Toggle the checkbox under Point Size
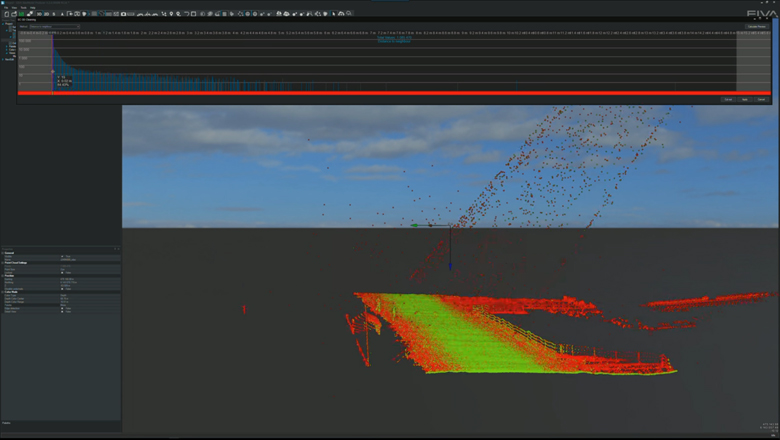Screen dimensions: 780x440 (x=62, y=273)
